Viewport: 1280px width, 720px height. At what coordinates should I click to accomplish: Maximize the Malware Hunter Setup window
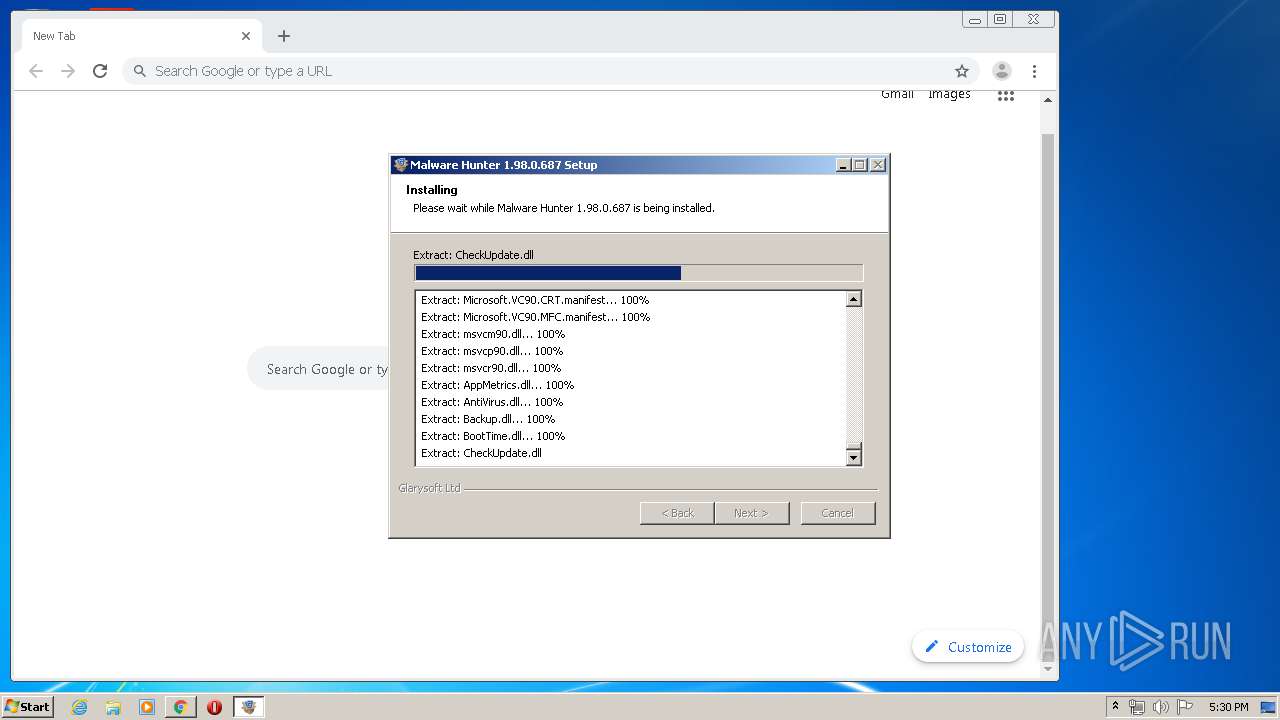tap(860, 165)
